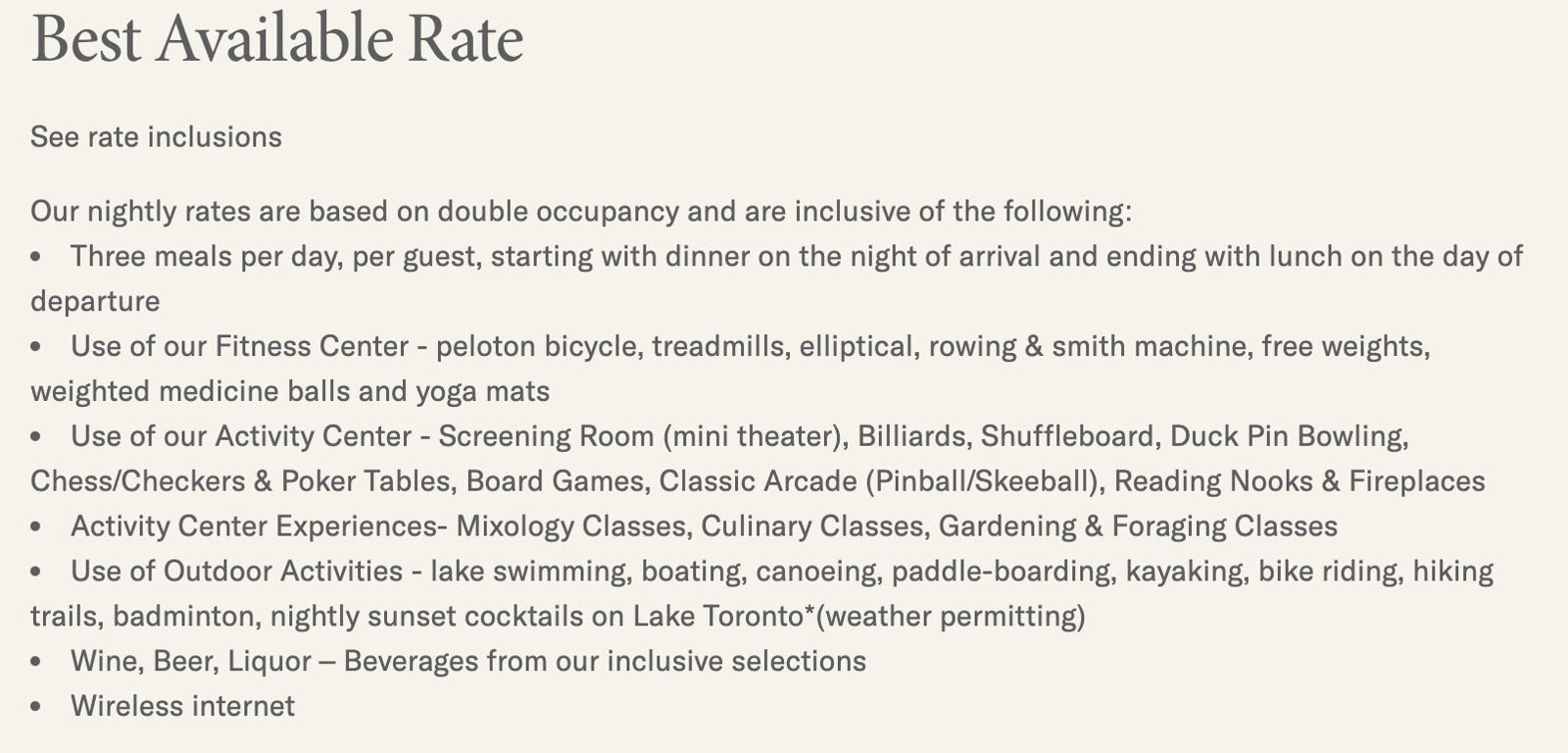Click the double occupancy nightly rates sentence
The width and height of the screenshot is (1568, 753).
point(580,211)
